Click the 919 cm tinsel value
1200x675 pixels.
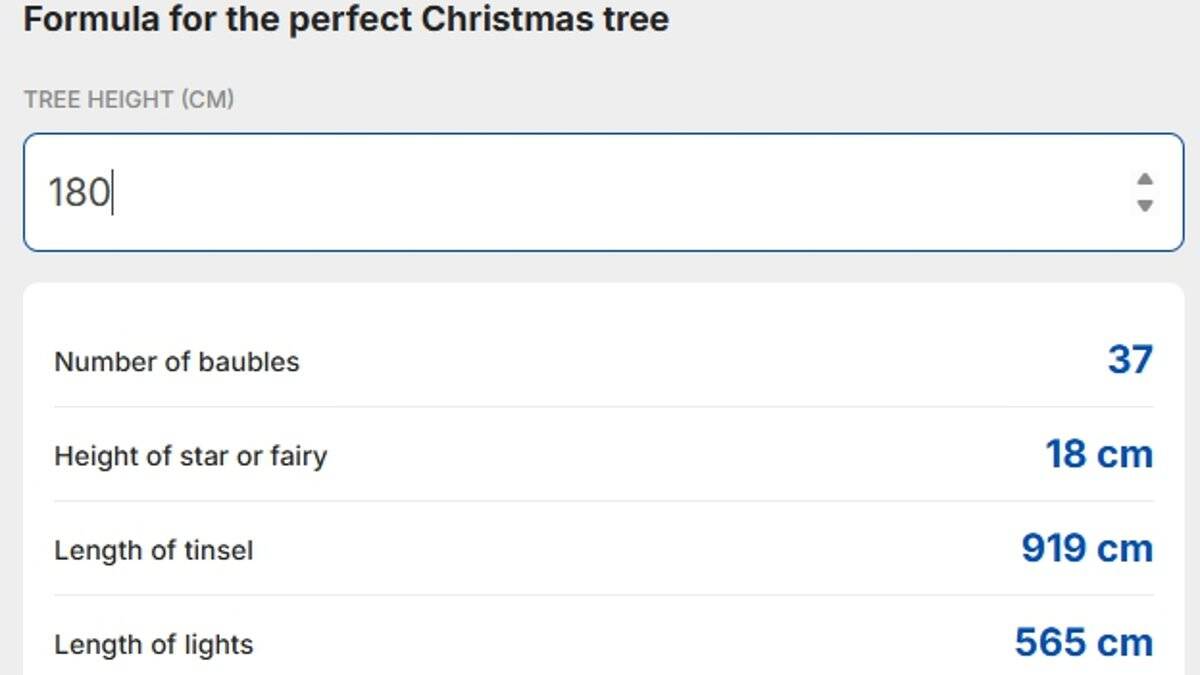tap(1087, 548)
